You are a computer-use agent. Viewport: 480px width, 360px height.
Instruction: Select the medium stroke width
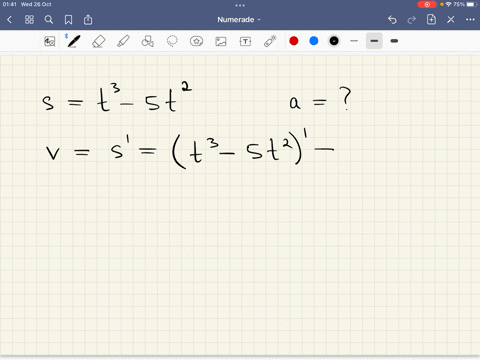pos(374,41)
